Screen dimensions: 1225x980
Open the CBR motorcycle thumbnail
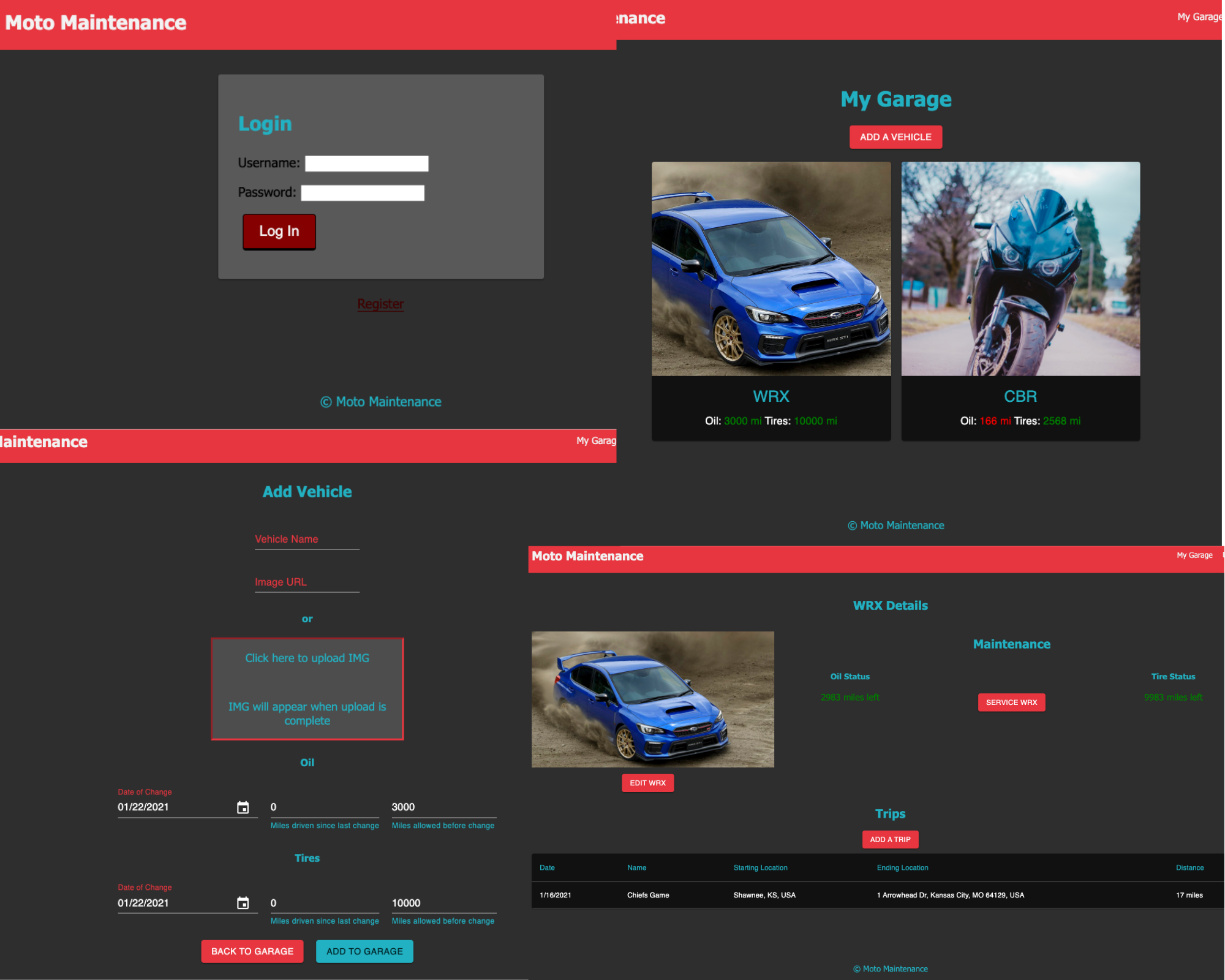point(1020,269)
